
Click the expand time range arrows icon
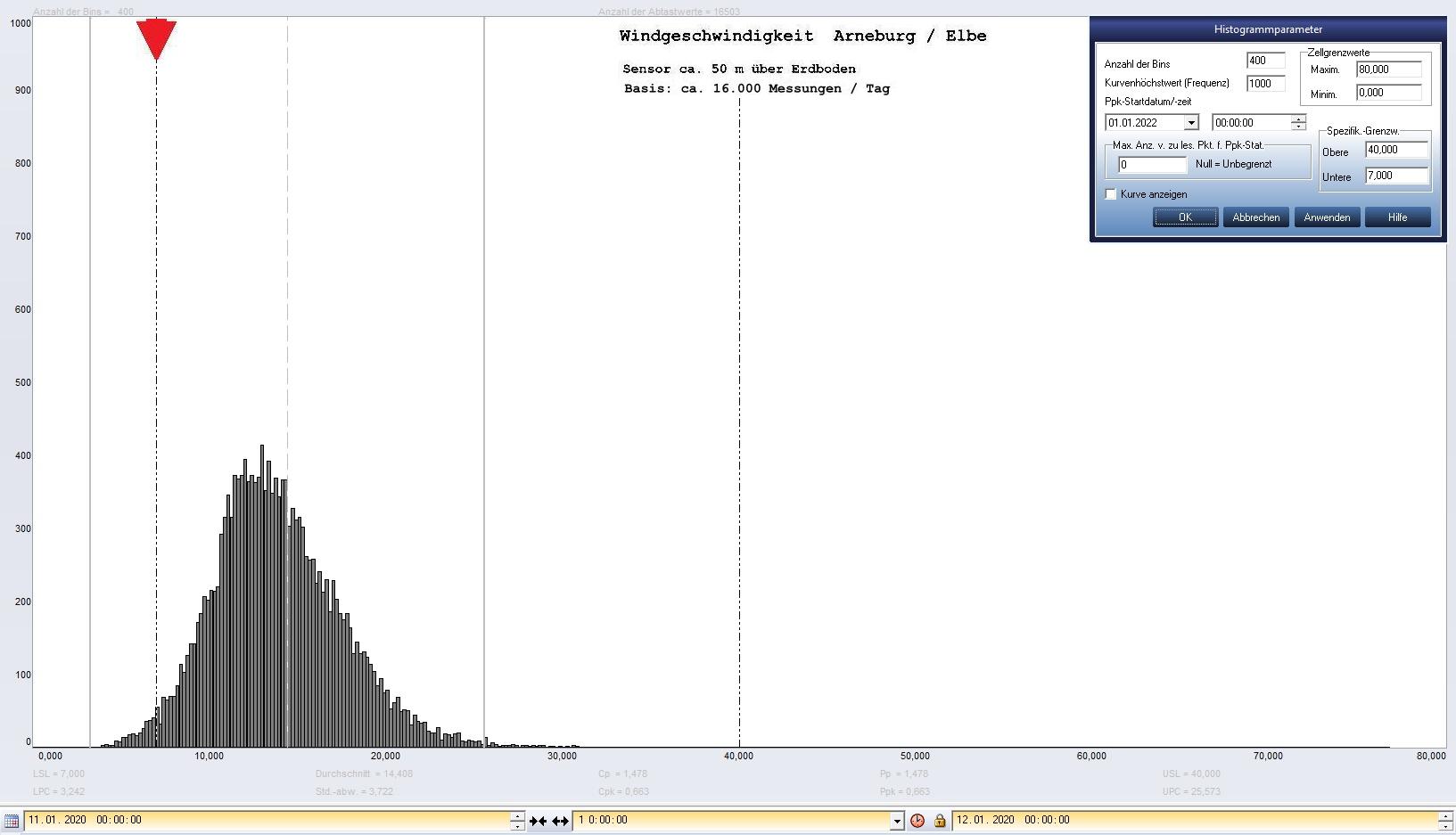(x=560, y=821)
